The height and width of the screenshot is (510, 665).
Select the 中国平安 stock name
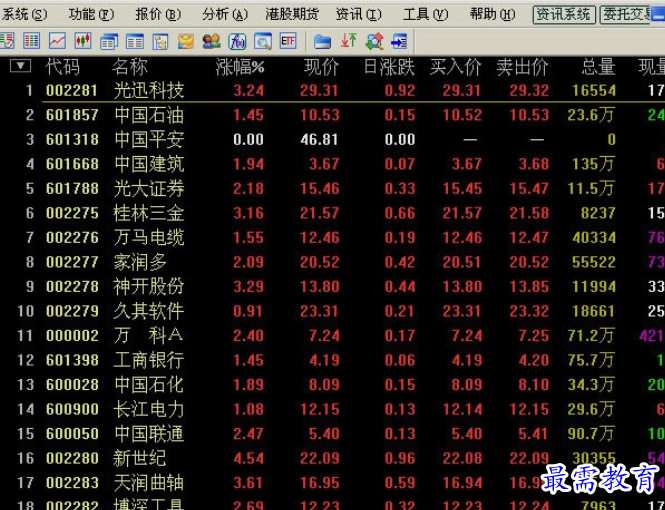click(x=149, y=139)
